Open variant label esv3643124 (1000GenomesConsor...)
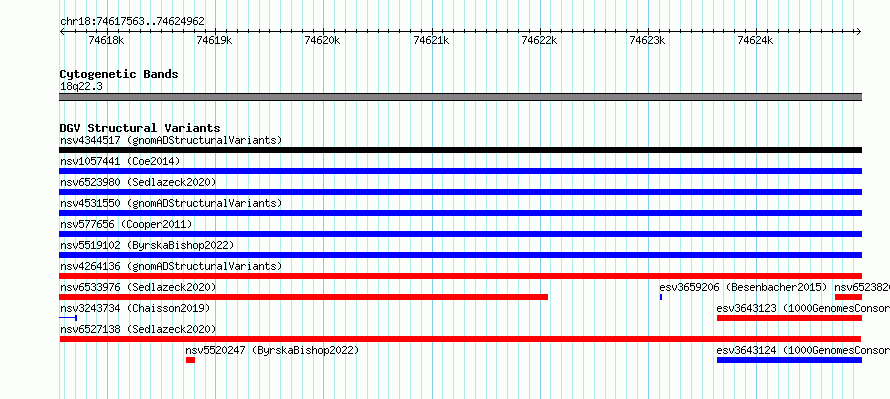 coord(803,350)
